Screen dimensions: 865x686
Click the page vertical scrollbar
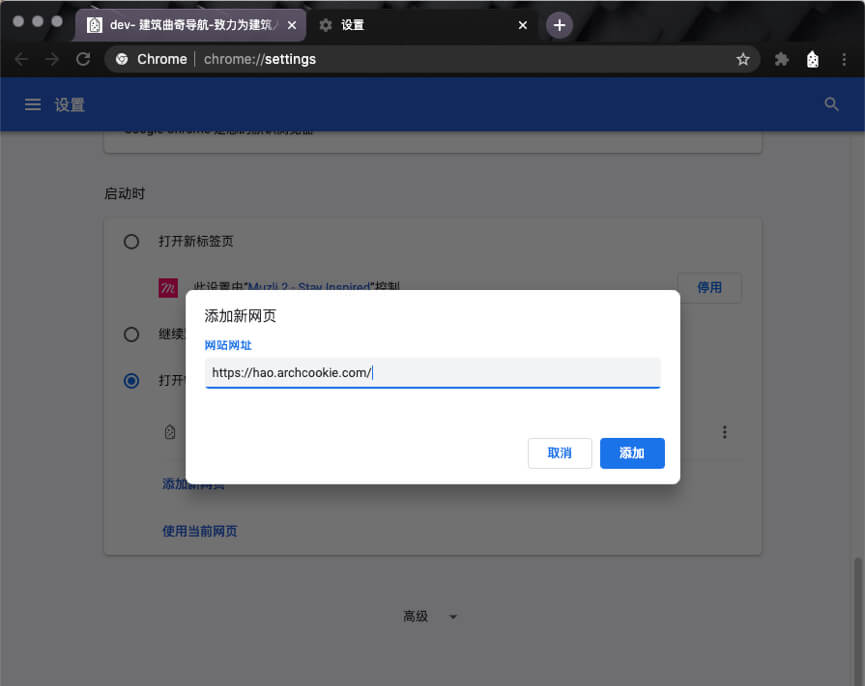[x=858, y=620]
